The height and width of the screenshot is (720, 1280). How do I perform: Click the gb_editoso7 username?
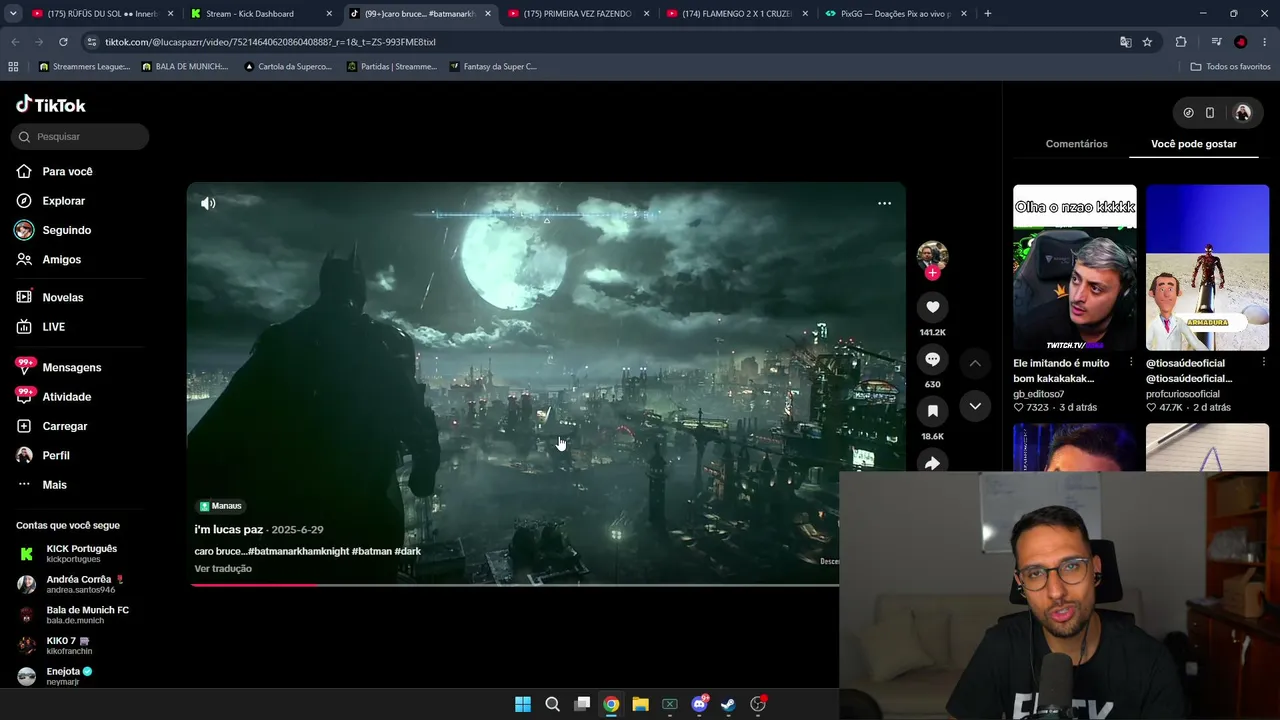click(x=1039, y=394)
